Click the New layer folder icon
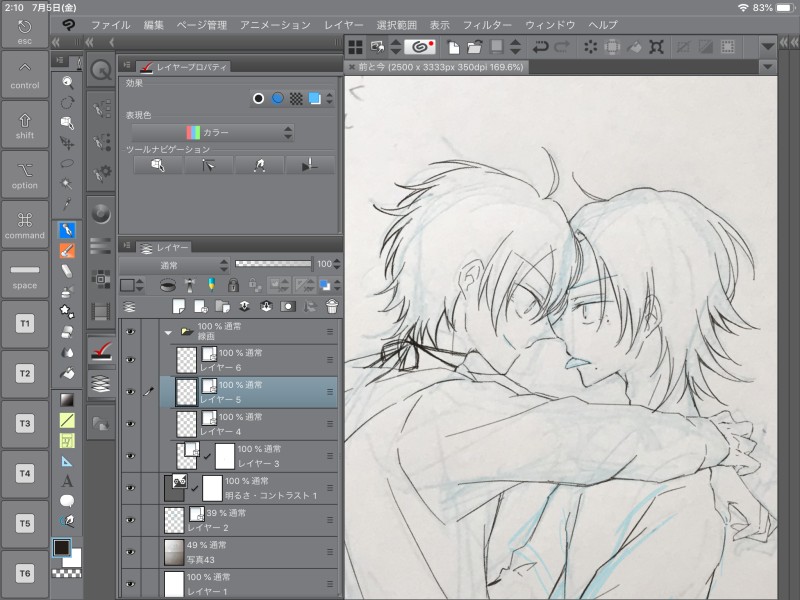This screenshot has height=600, width=800. pos(222,306)
